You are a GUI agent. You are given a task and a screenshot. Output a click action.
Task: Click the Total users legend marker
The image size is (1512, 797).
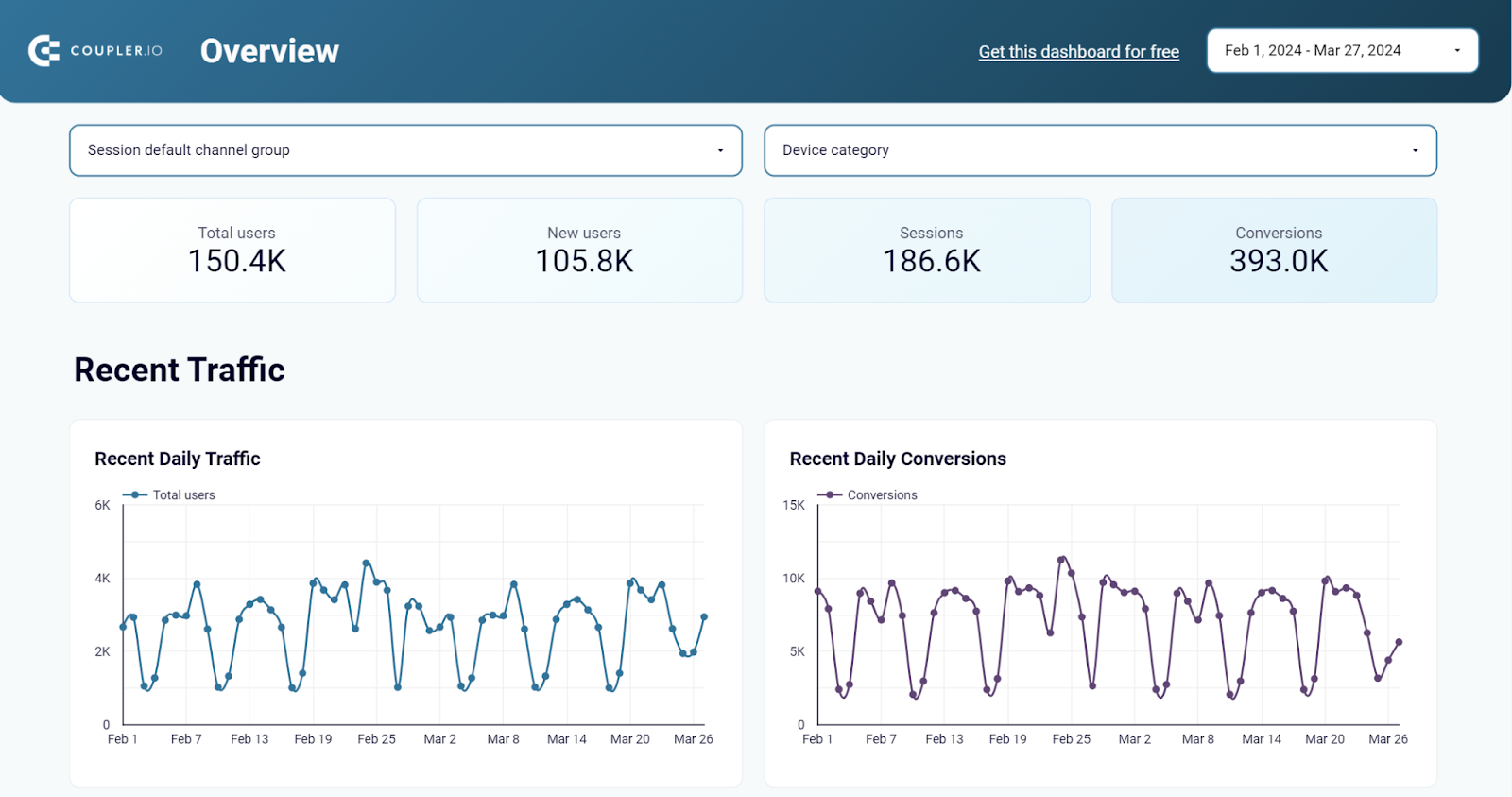[x=136, y=494]
